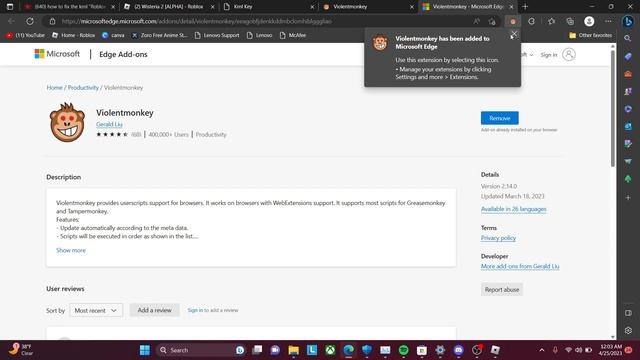Click the Microsoft logo
This screenshot has width=640, height=360.
(57, 54)
